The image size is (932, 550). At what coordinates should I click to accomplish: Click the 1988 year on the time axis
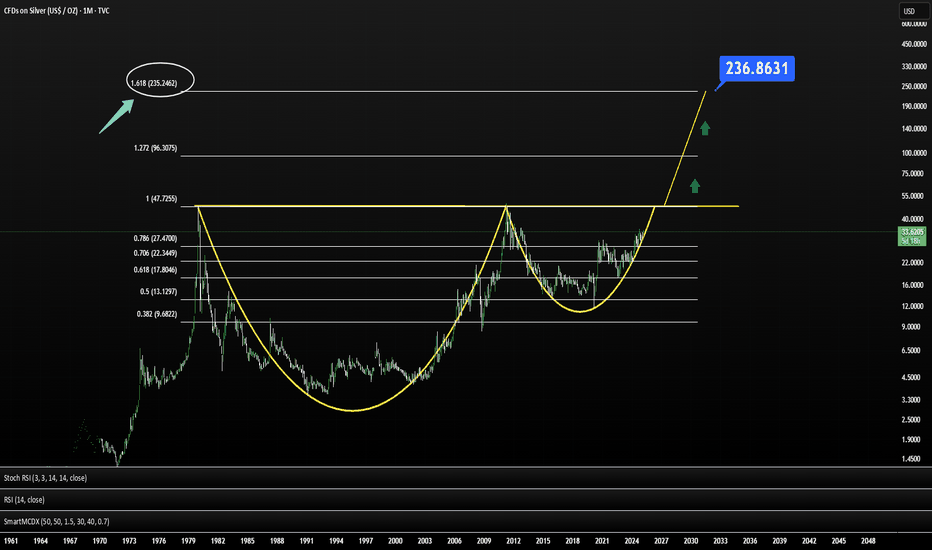tap(277, 541)
